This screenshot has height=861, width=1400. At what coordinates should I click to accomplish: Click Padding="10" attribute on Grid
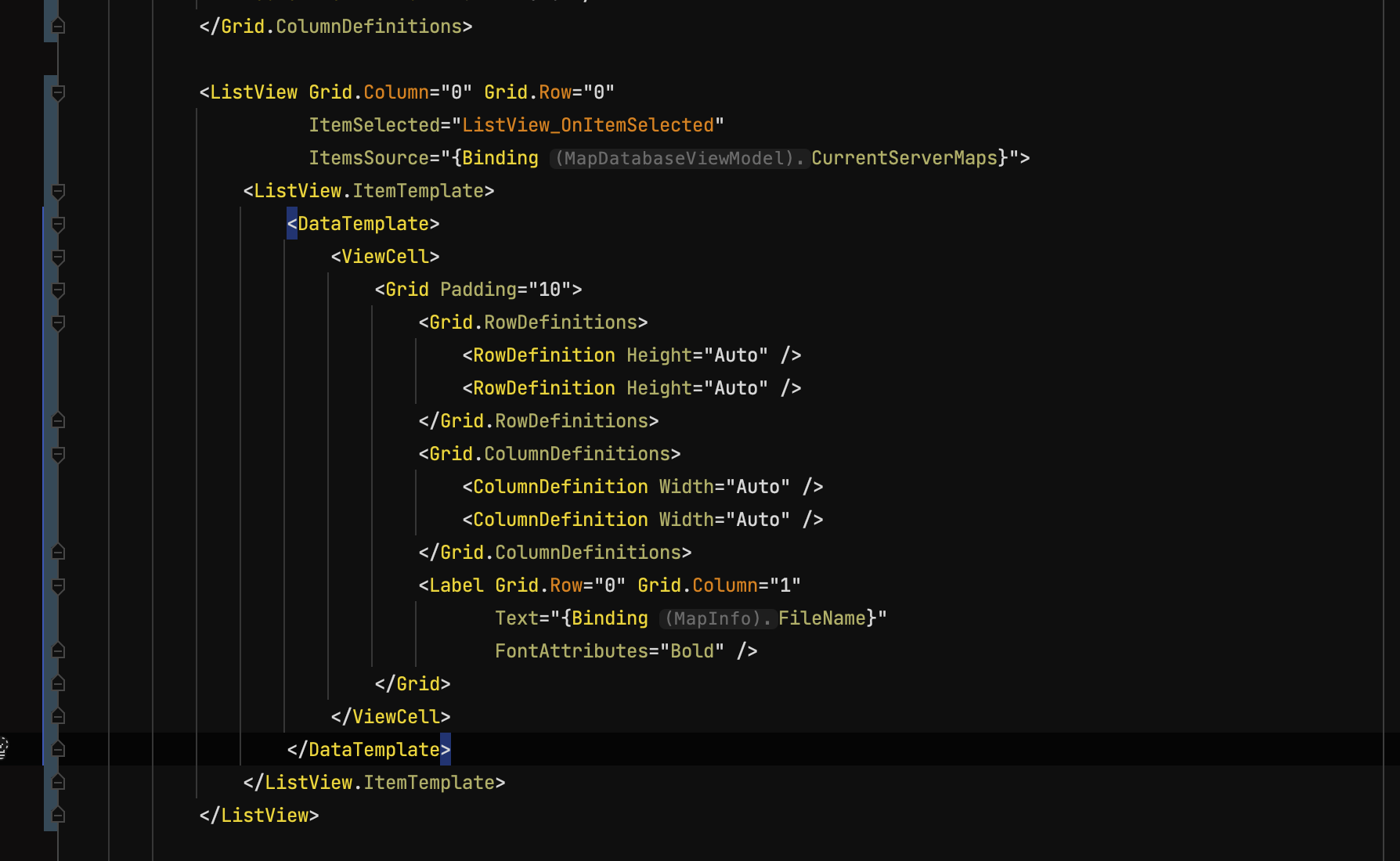[x=506, y=290]
